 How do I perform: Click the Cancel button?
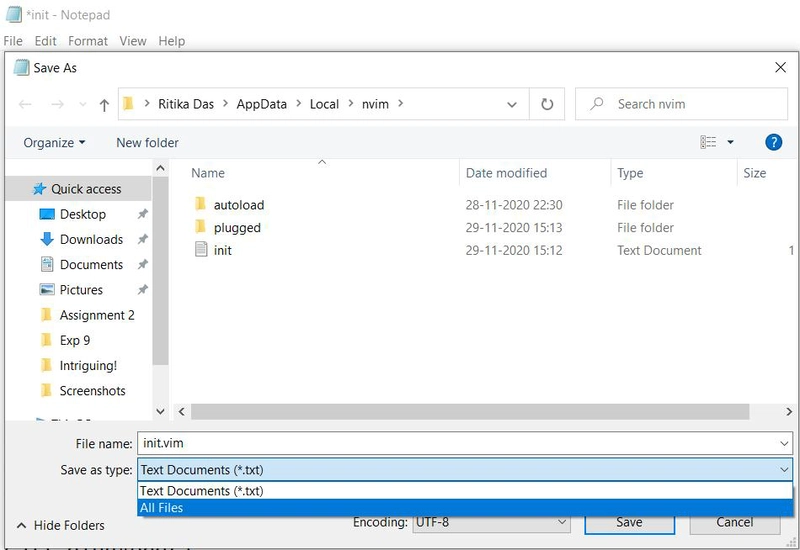coord(735,522)
